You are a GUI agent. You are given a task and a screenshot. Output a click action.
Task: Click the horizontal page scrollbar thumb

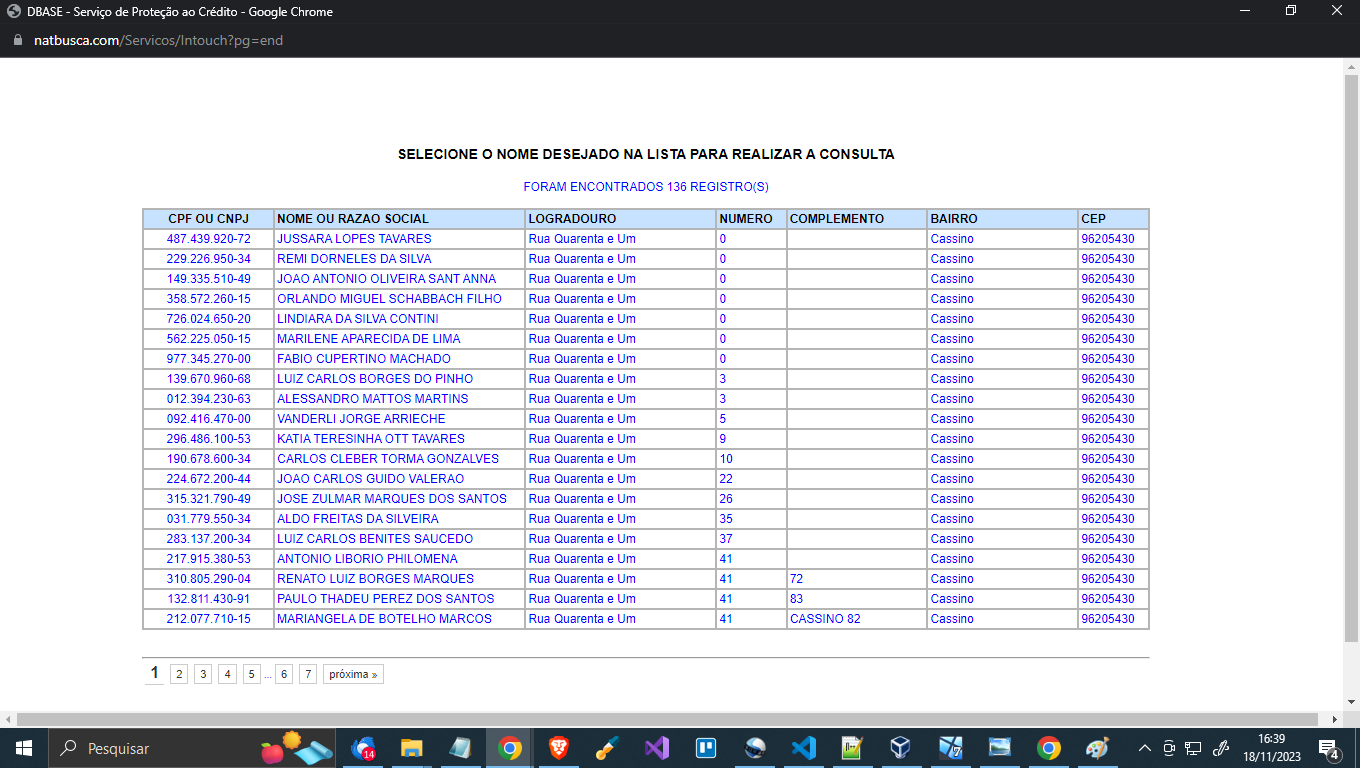[x=668, y=719]
